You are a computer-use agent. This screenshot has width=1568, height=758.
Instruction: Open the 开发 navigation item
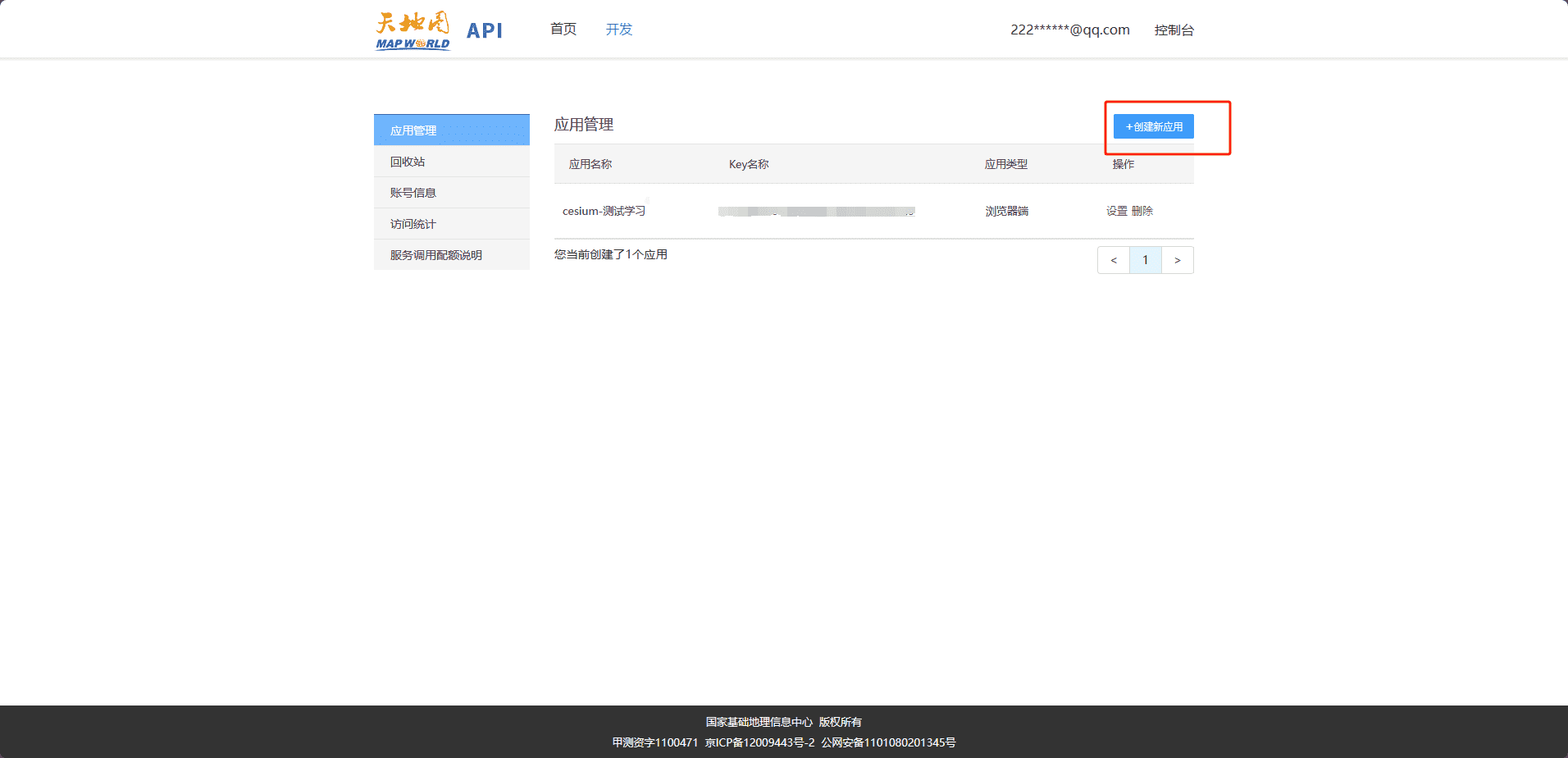click(619, 30)
